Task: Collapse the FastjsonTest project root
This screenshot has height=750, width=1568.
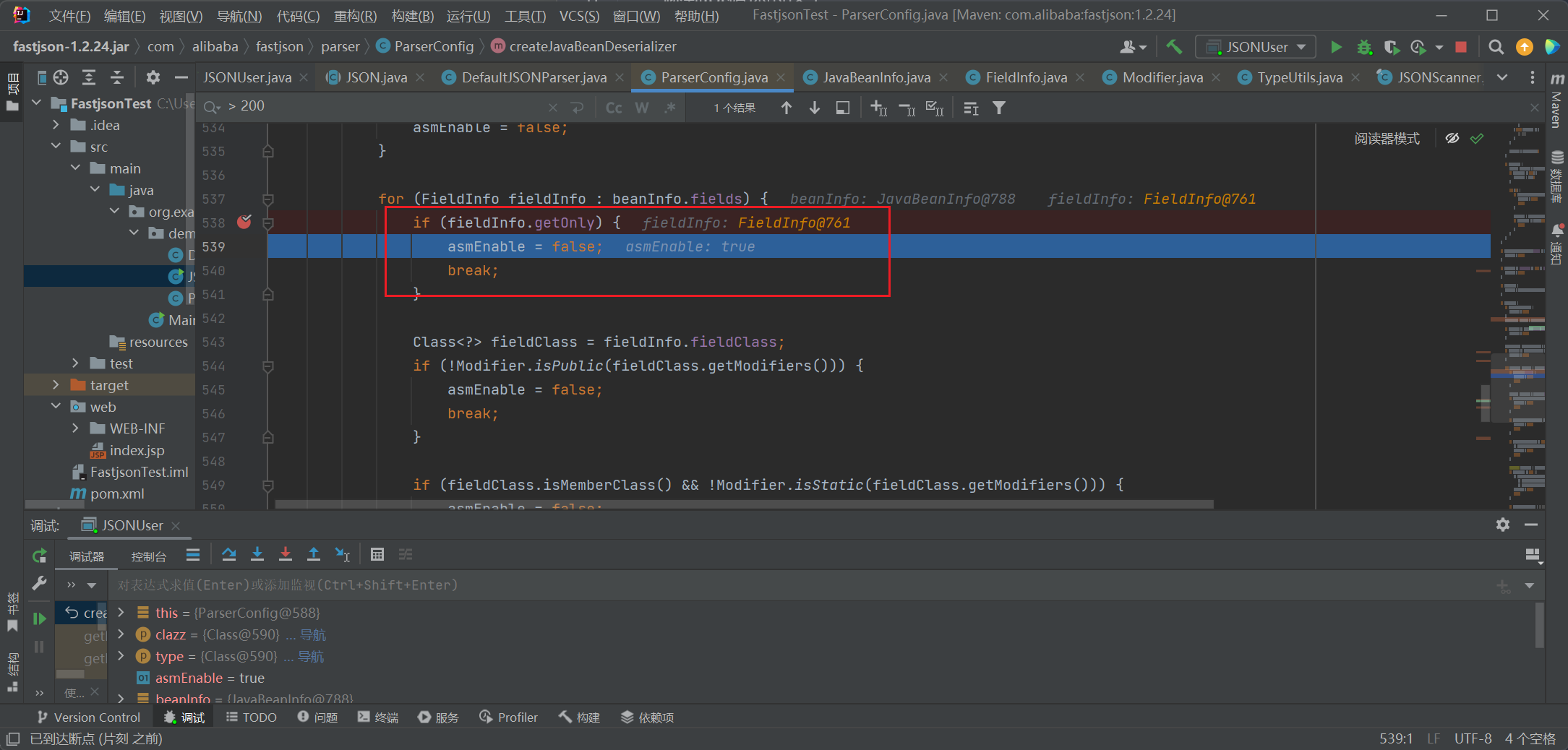Action: tap(37, 103)
